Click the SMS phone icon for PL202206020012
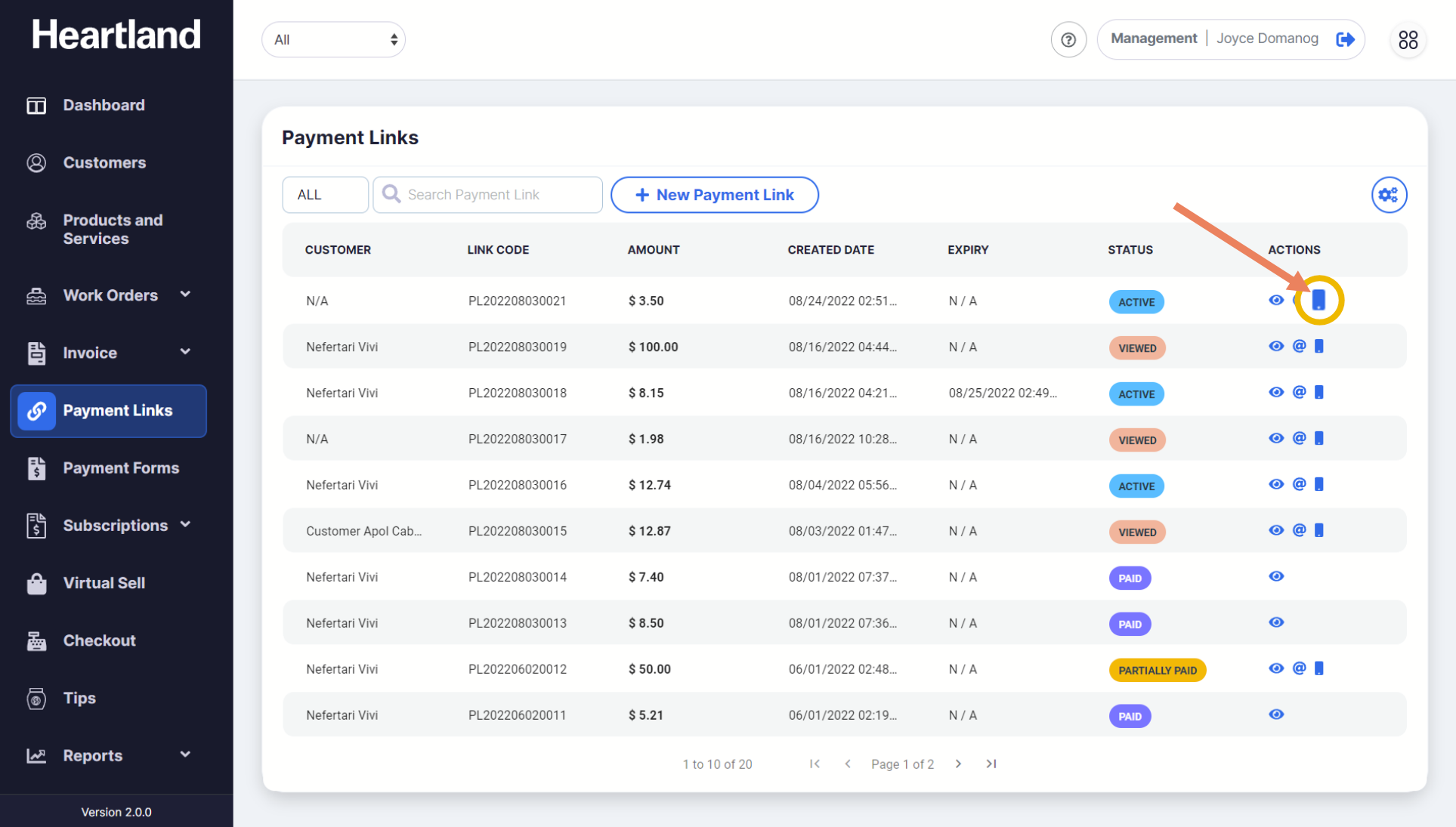1456x827 pixels. pyautogui.click(x=1319, y=668)
